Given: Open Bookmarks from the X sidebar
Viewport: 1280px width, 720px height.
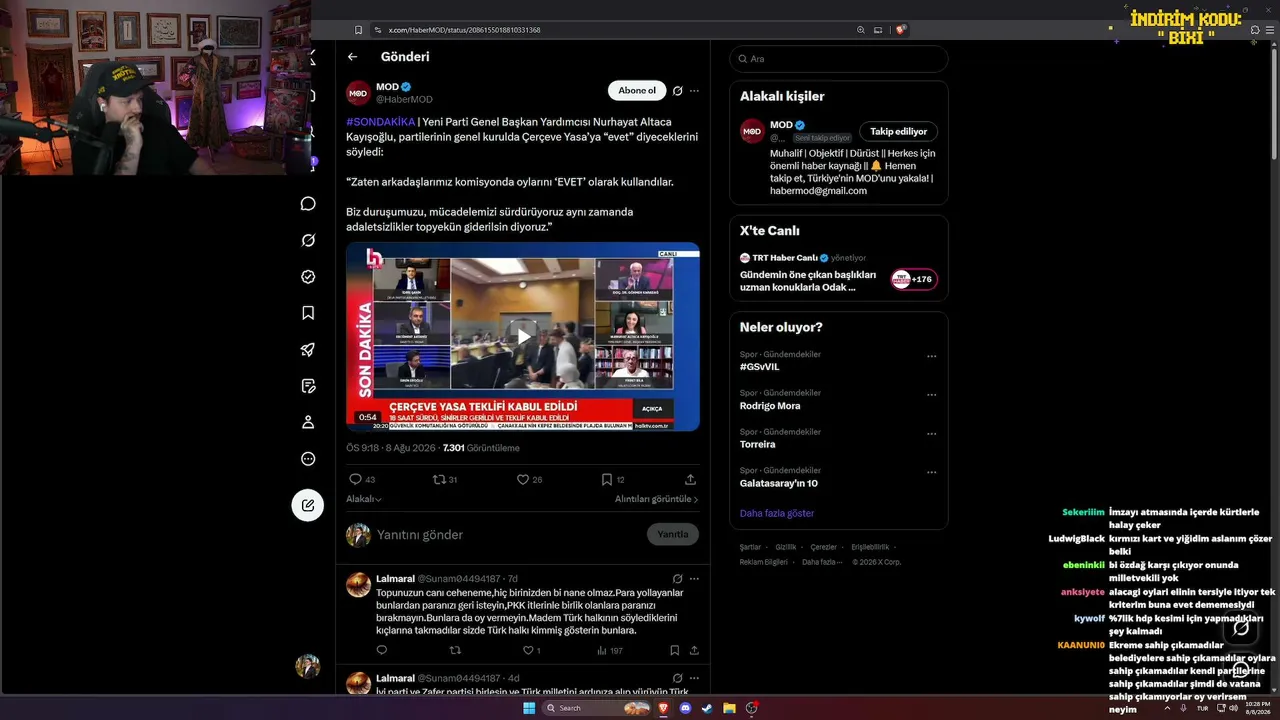Looking at the screenshot, I should click(308, 313).
